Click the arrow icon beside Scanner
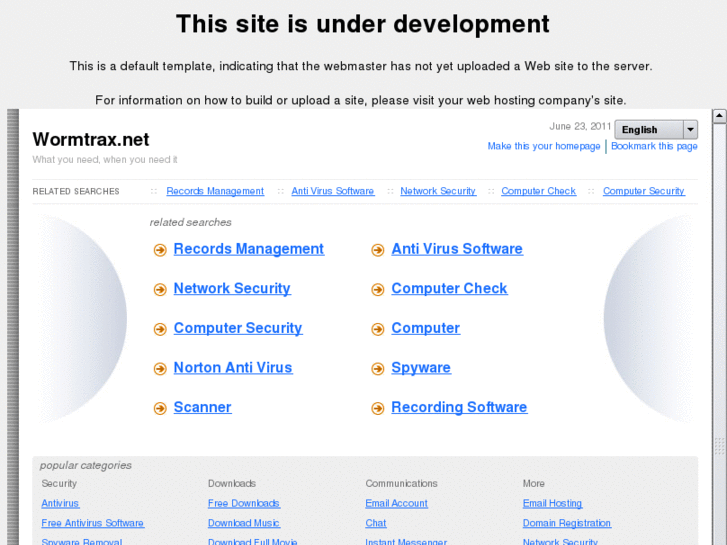This screenshot has height=545, width=727. pos(160,408)
